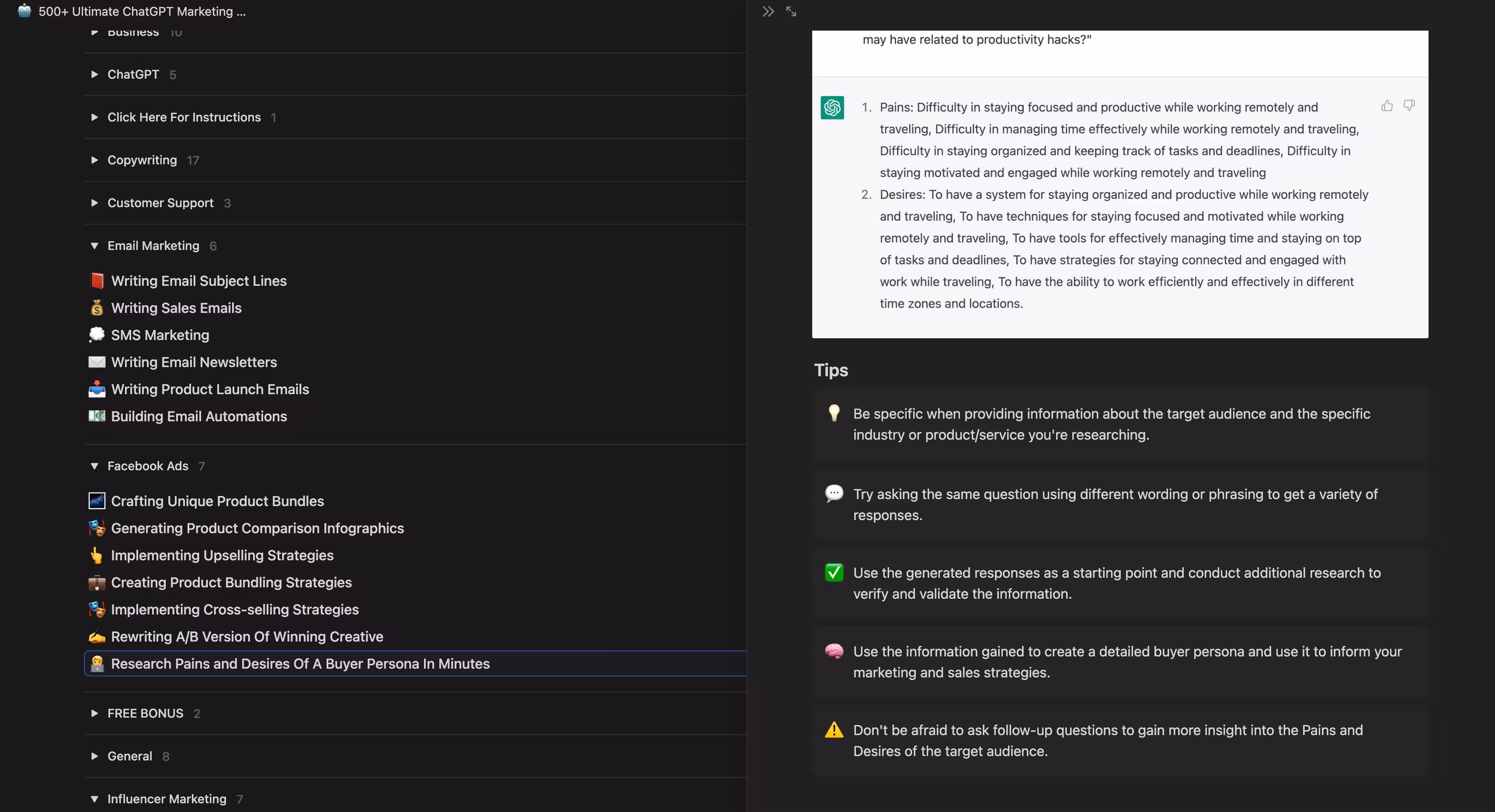Click the robot page icon in the title

coord(24,11)
